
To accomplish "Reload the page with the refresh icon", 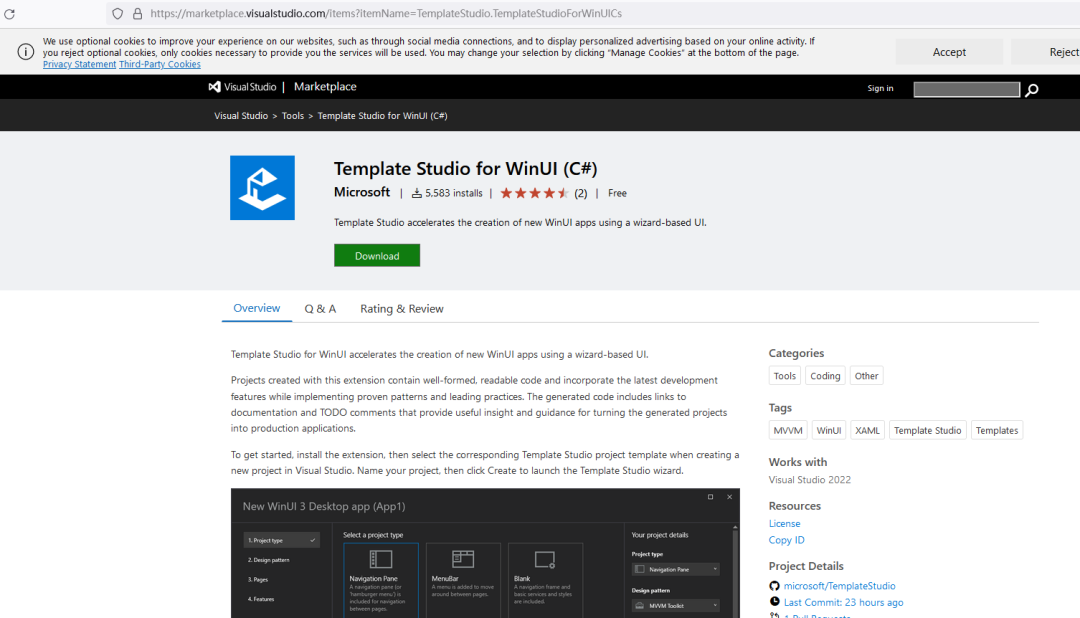I will pyautogui.click(x=10, y=13).
